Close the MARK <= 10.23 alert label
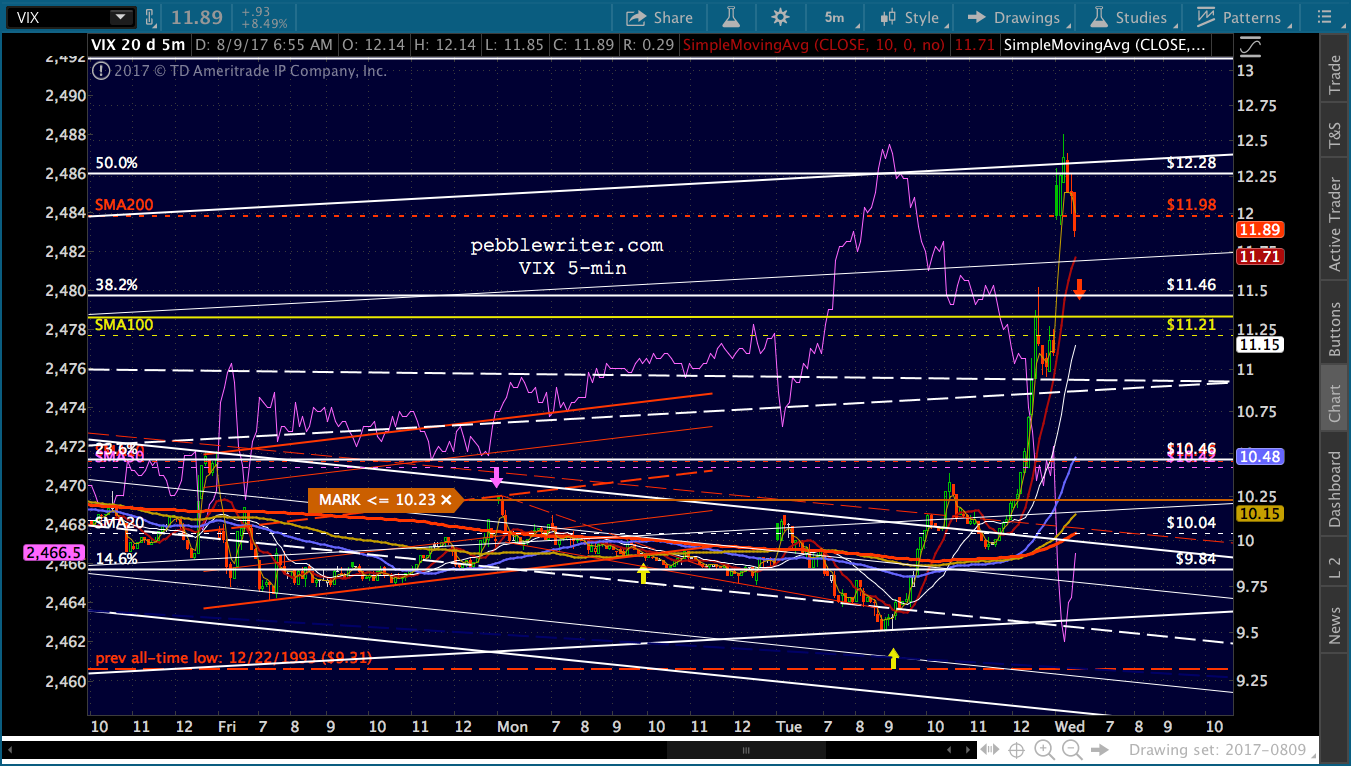The height and width of the screenshot is (766, 1351). pyautogui.click(x=446, y=499)
